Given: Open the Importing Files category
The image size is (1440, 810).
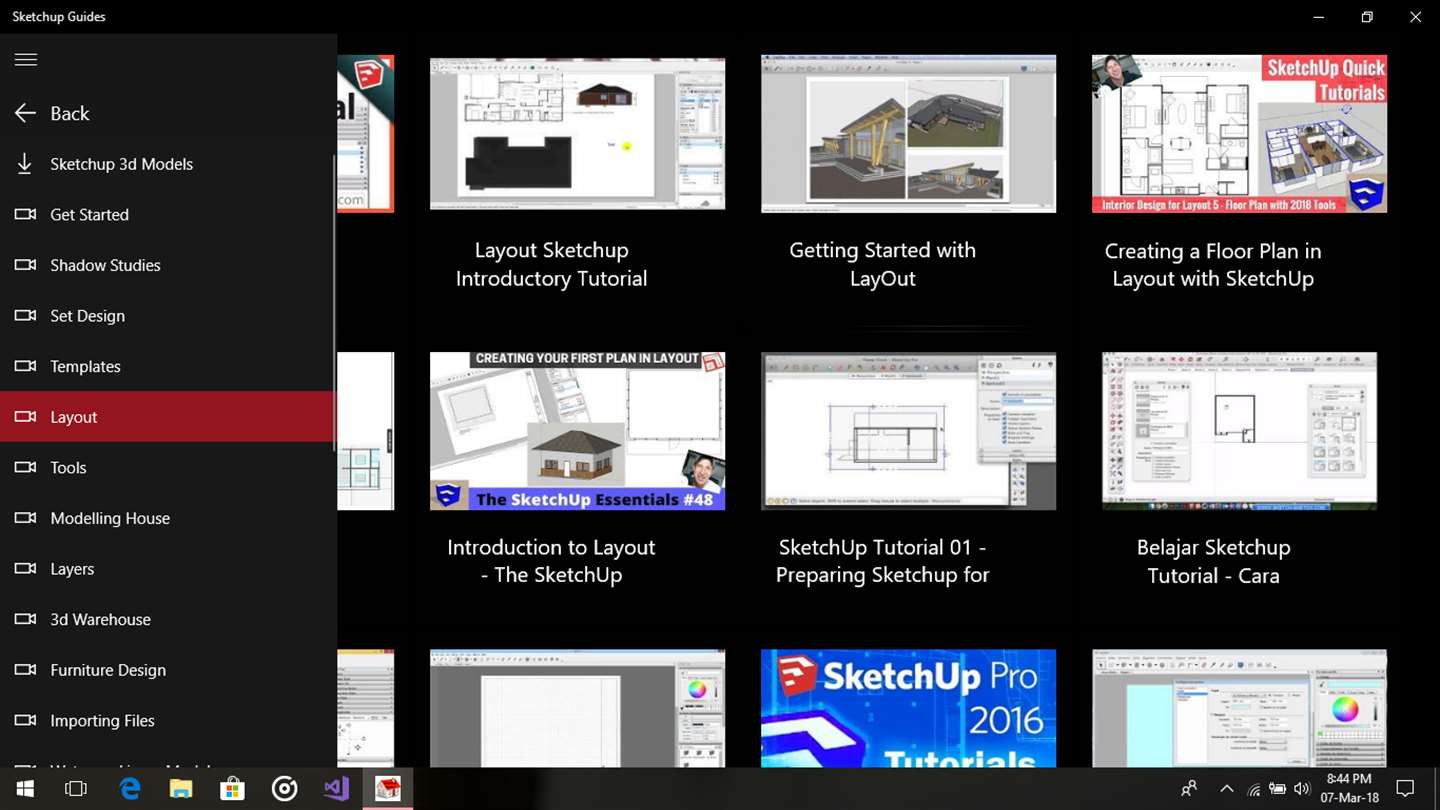Looking at the screenshot, I should 168,720.
